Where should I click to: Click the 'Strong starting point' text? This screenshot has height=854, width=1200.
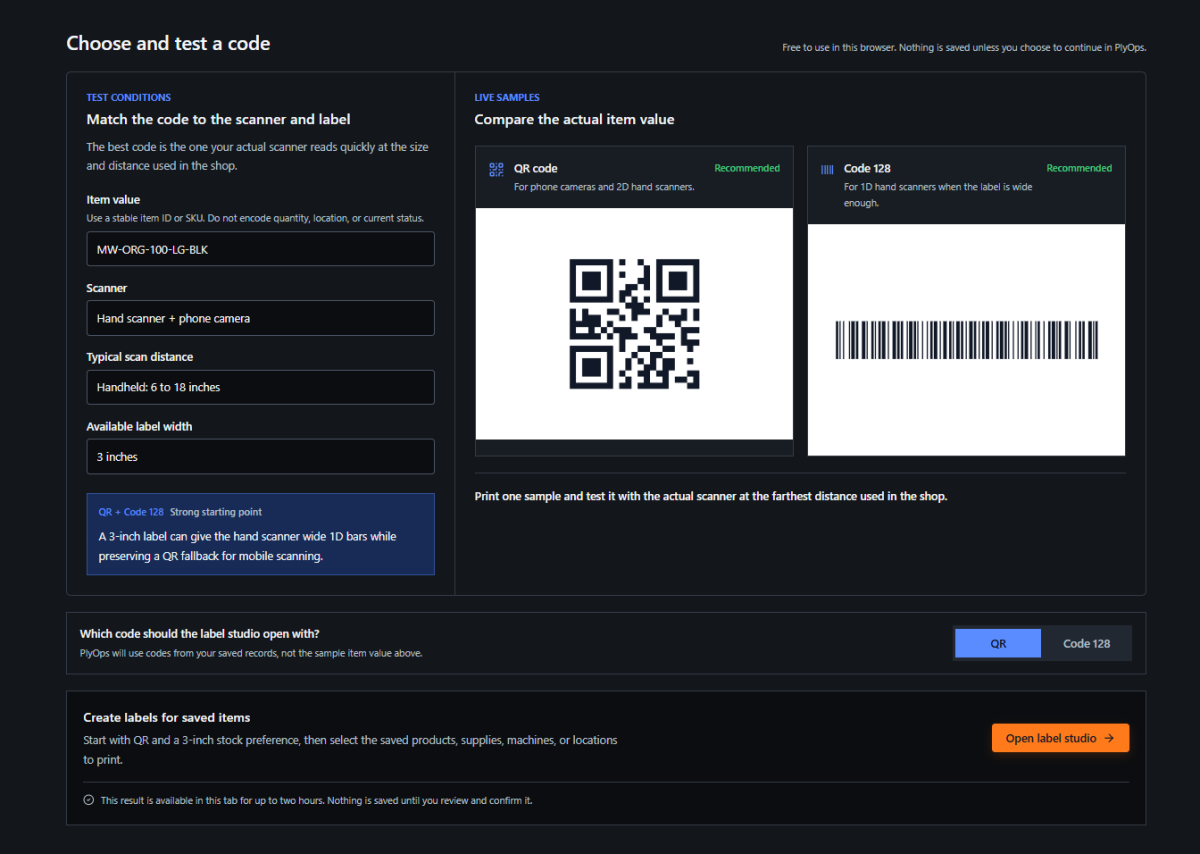(x=216, y=512)
